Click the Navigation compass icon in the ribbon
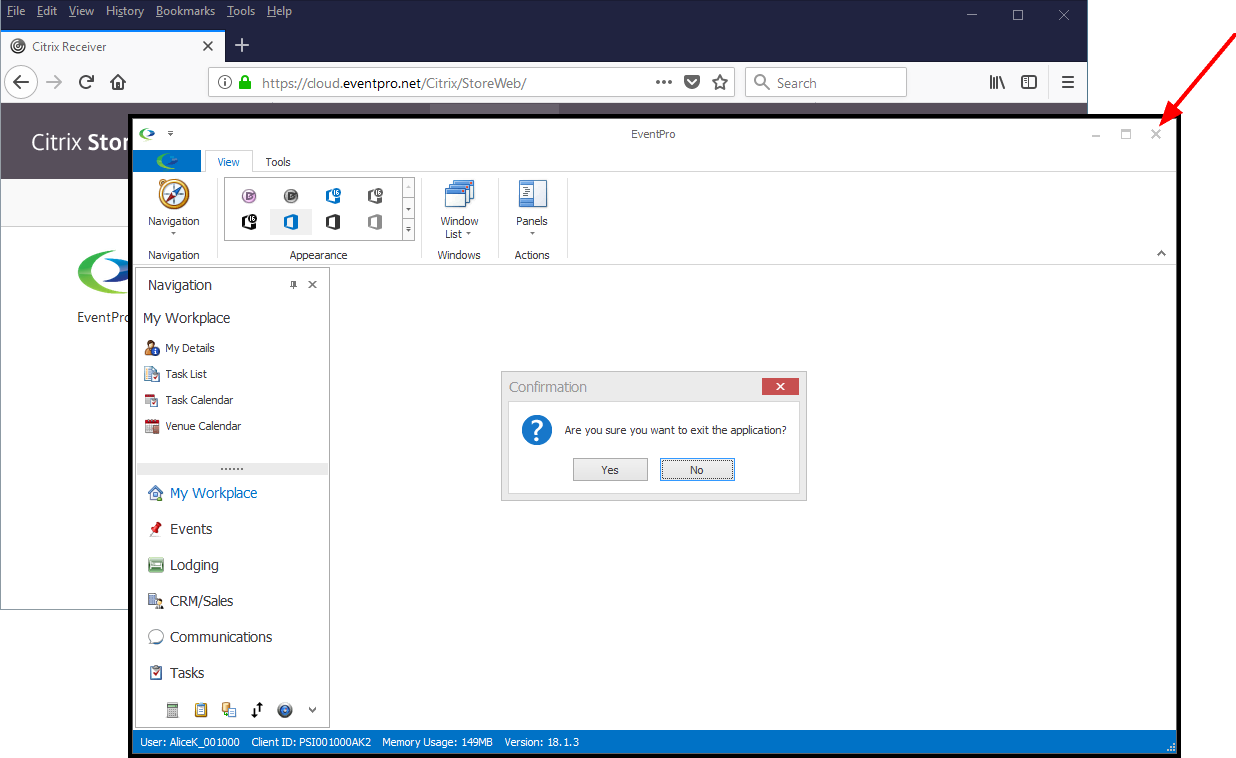The width and height of the screenshot is (1236, 758). pos(174,194)
